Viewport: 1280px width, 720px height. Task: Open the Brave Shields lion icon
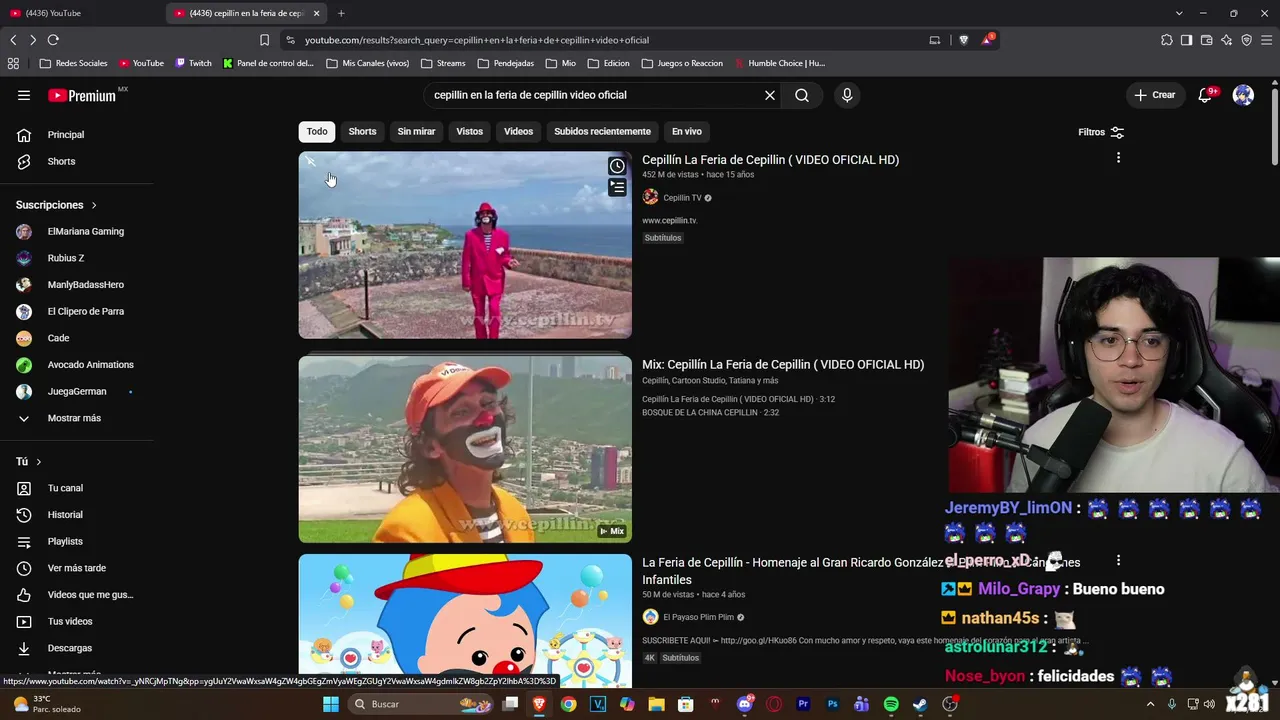(964, 40)
